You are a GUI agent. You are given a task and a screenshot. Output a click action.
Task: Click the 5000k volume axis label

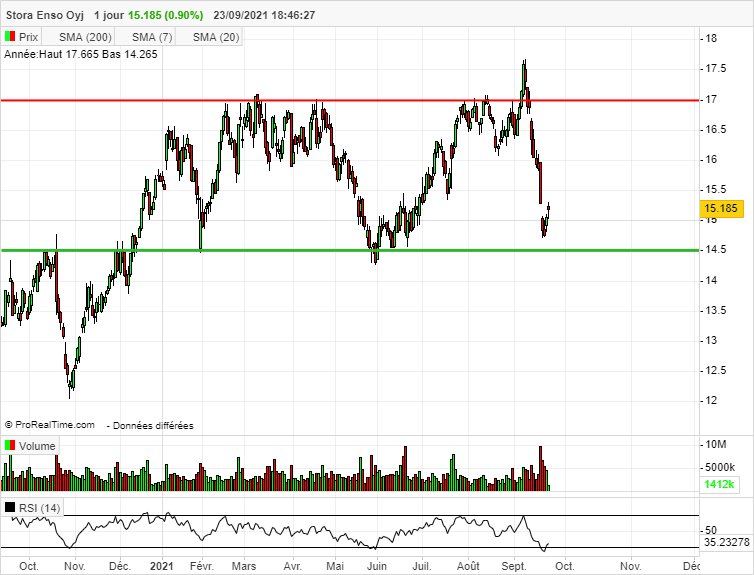(x=720, y=467)
